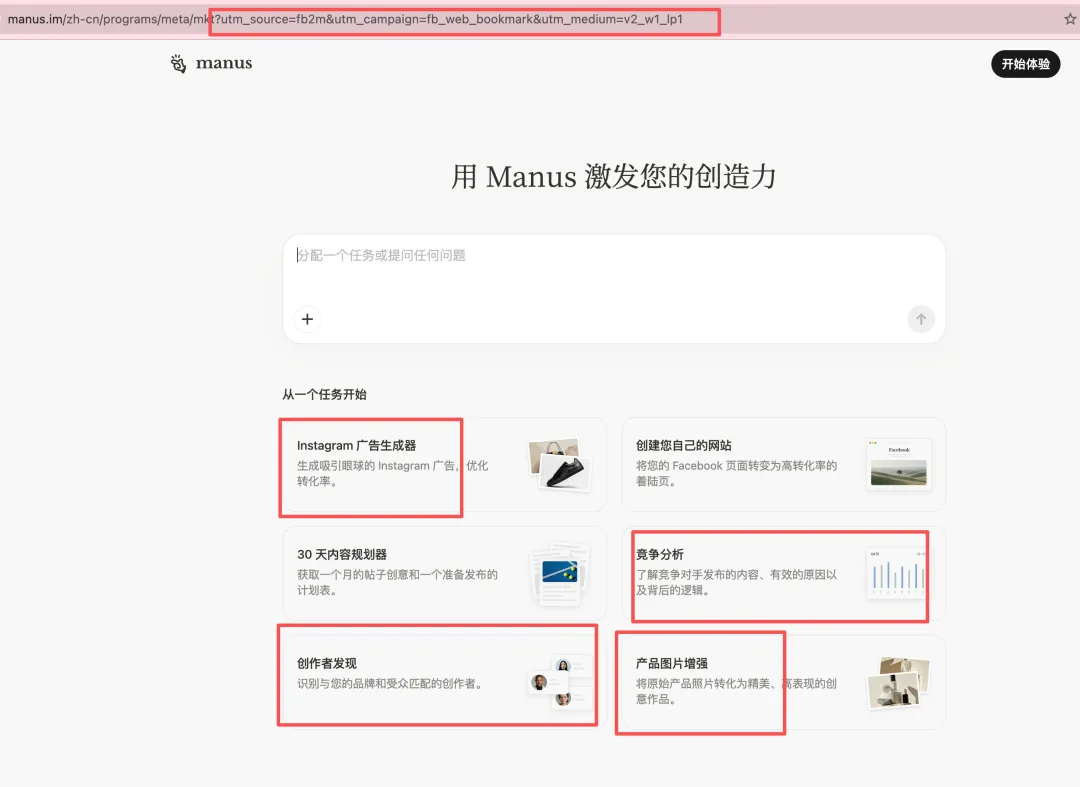Click the text 了解竞争对手发布的内容
This screenshot has width=1080, height=787.
pyautogui.click(x=696, y=574)
